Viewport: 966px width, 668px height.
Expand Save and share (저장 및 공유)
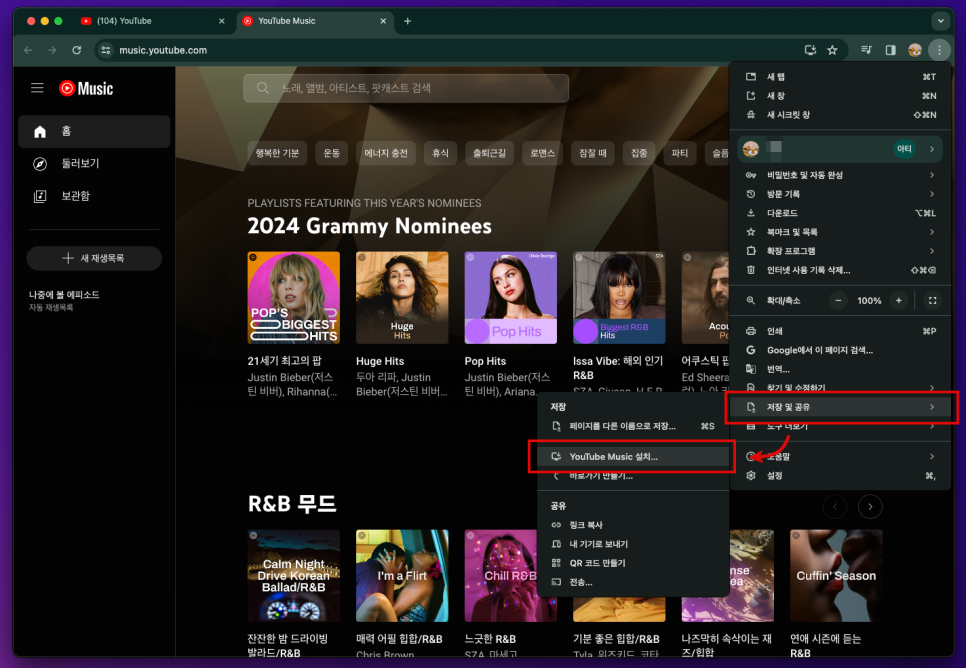[840, 407]
